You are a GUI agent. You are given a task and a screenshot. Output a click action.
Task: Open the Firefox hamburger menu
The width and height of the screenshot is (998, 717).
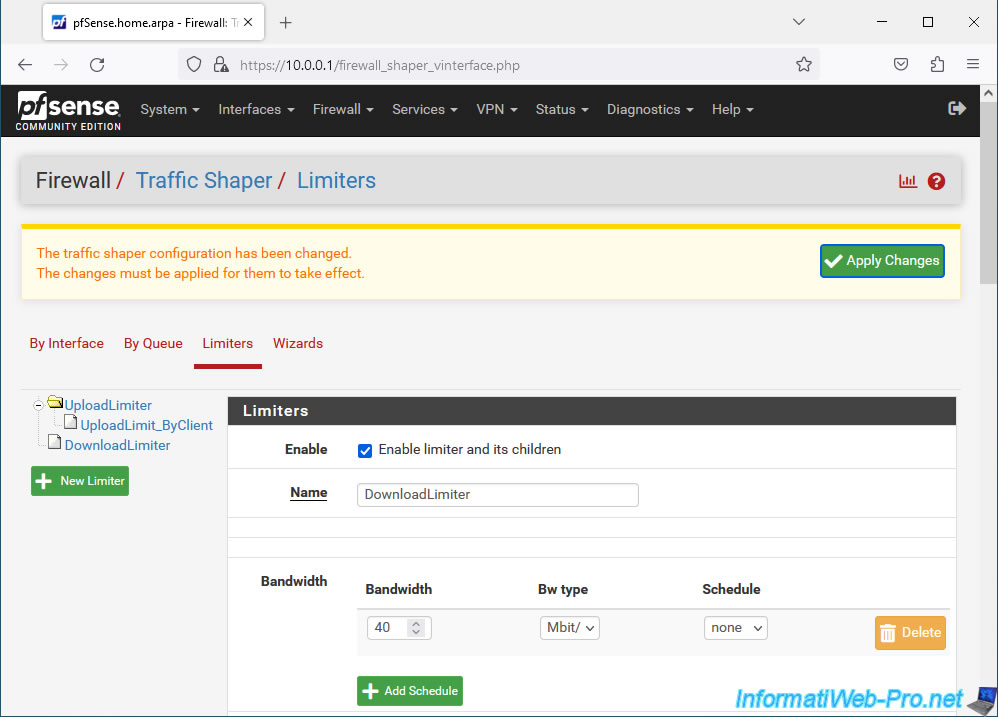[x=973, y=64]
